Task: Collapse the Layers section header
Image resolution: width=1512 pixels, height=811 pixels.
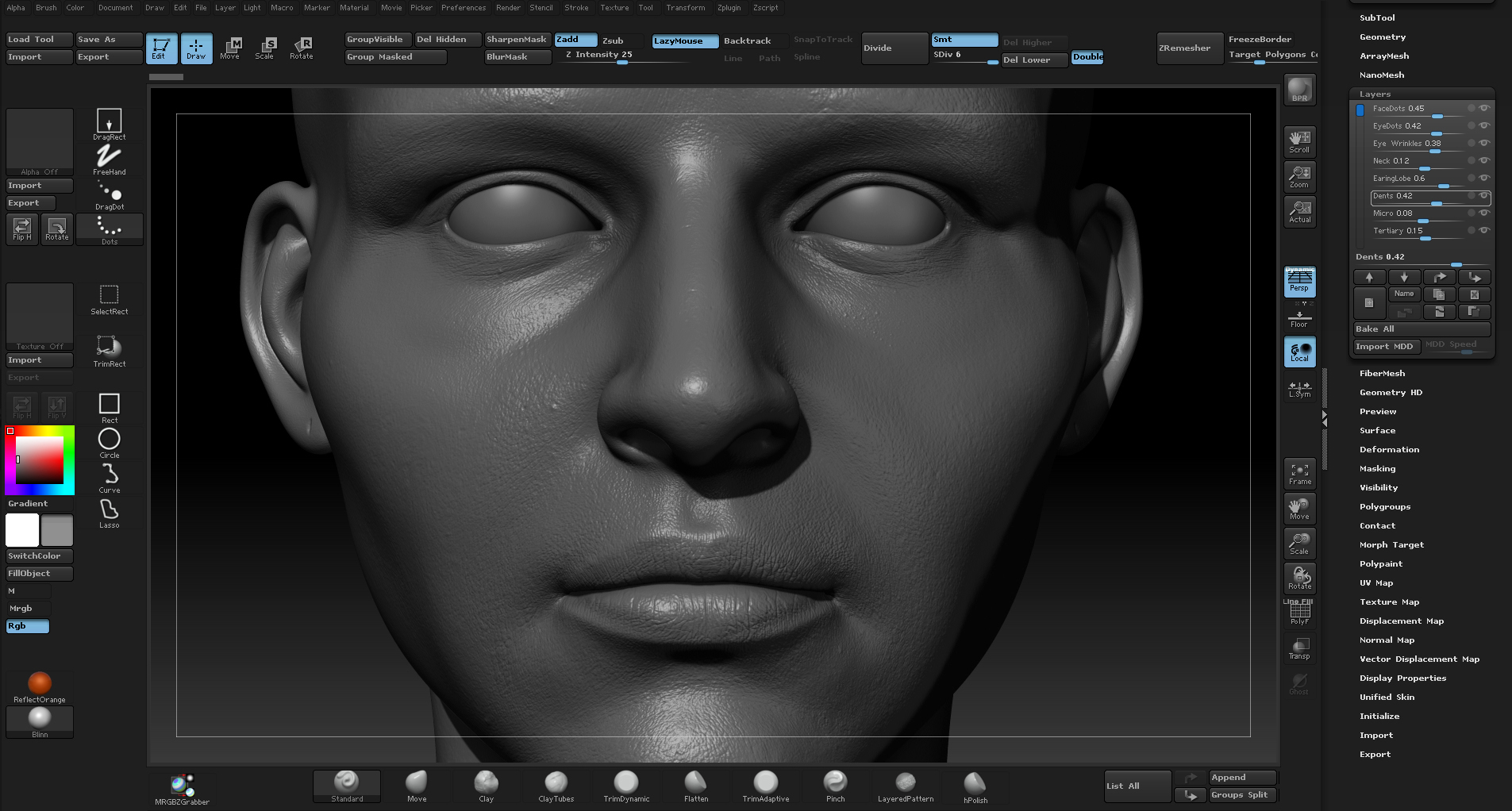Action: pos(1375,94)
